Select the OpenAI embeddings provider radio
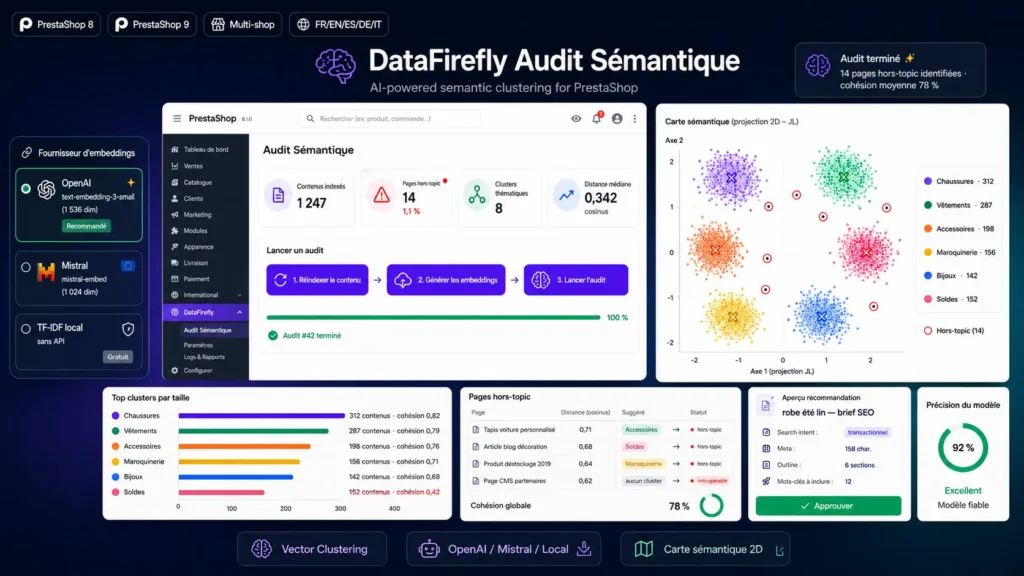This screenshot has width=1024, height=576. click(25, 189)
